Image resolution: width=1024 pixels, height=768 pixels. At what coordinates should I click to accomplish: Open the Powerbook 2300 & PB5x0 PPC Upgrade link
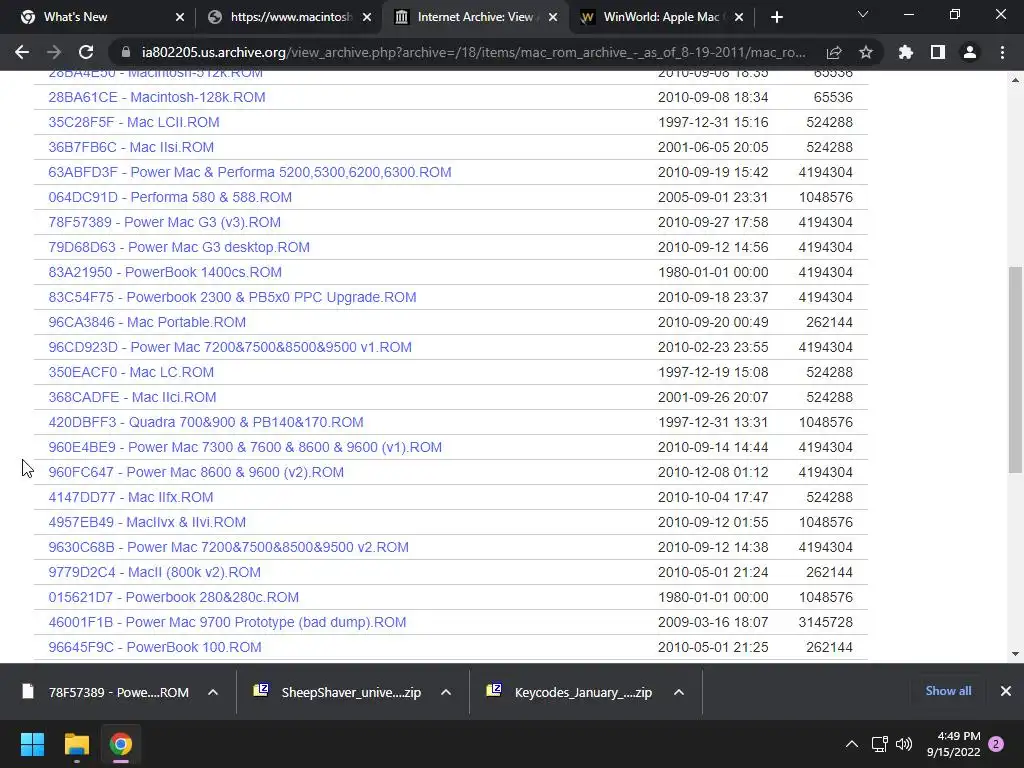tap(232, 297)
